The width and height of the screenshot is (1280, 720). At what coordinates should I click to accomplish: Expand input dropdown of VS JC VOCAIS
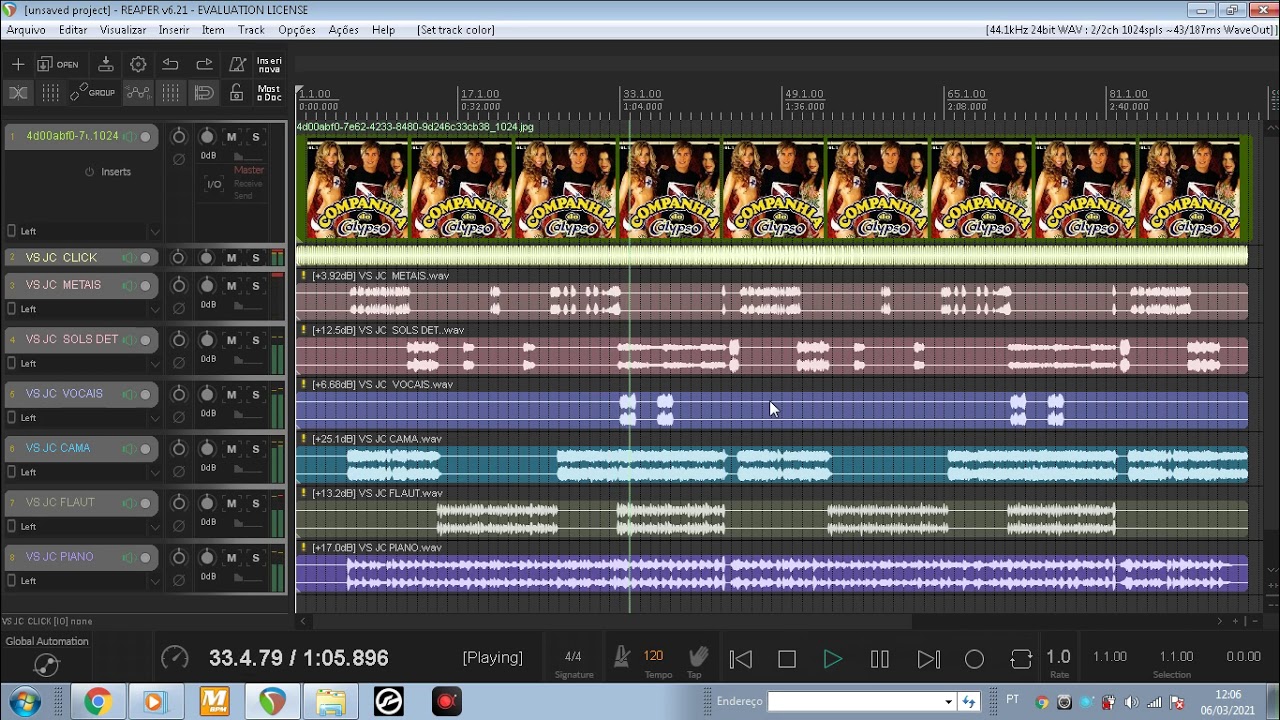[x=154, y=418]
